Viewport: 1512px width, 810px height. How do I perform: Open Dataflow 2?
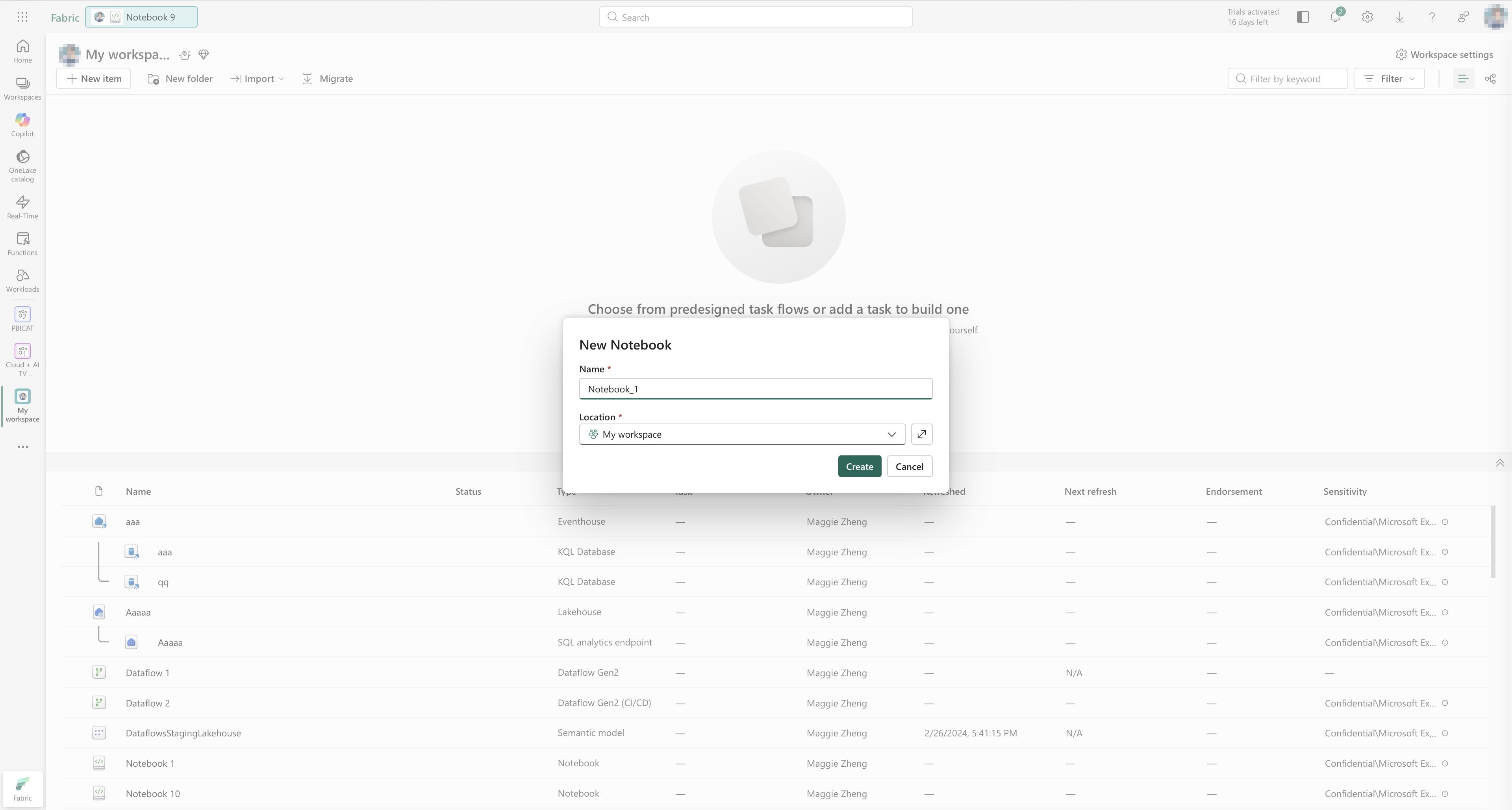pos(147,703)
